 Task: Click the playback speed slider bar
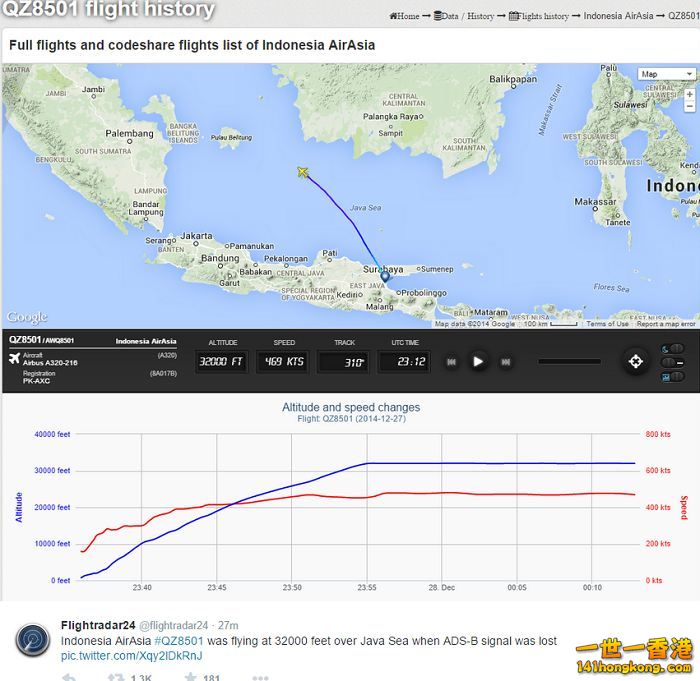(569, 362)
